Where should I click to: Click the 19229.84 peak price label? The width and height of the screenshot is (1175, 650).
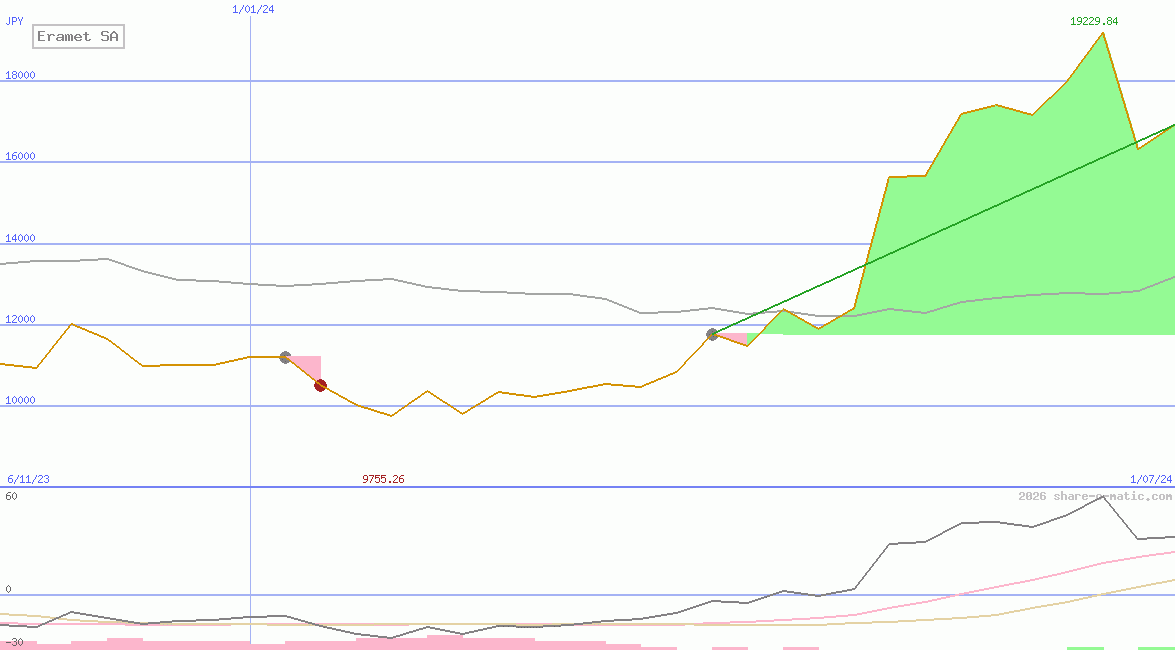tap(1094, 21)
